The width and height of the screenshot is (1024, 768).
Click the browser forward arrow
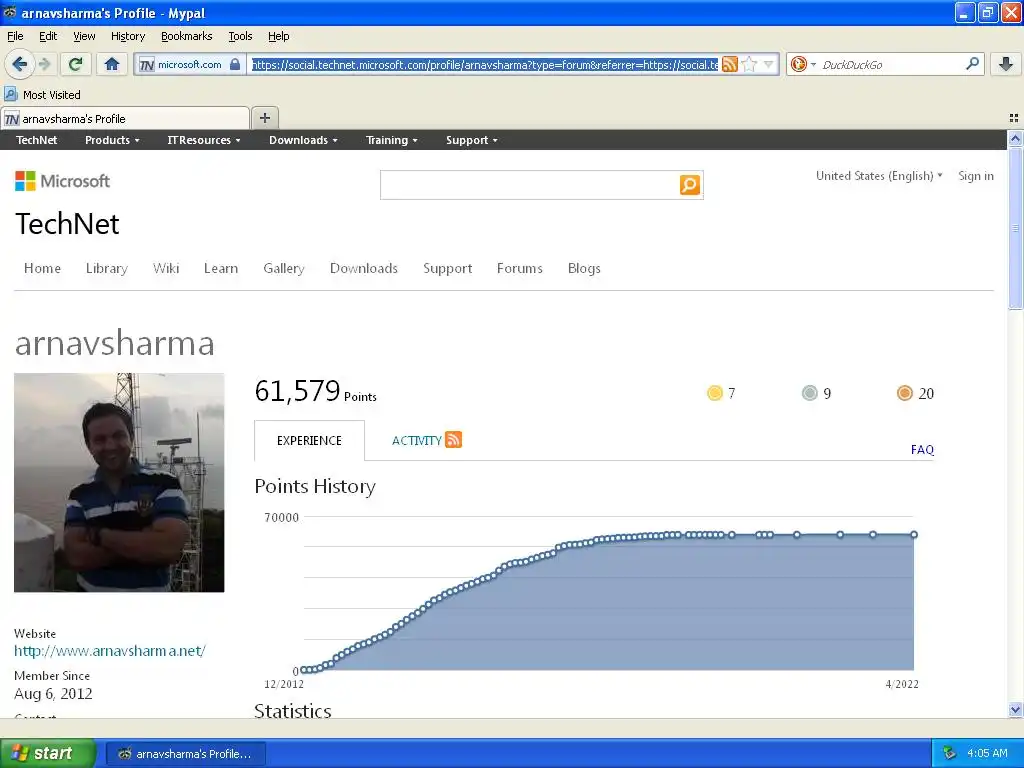coord(44,64)
